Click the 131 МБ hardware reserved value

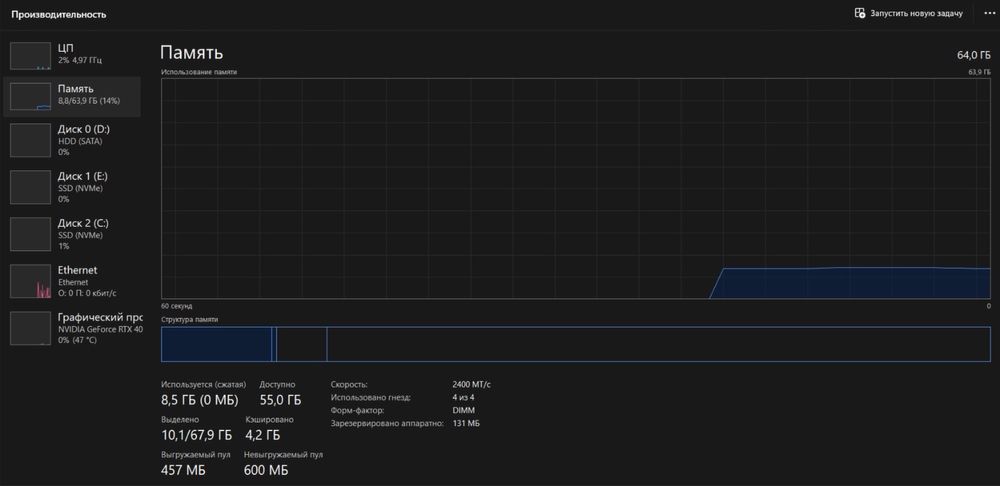pyautogui.click(x=466, y=423)
